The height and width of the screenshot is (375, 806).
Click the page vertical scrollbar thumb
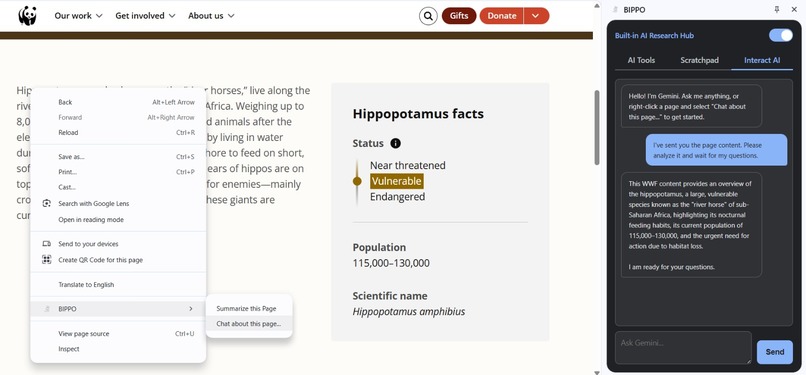(597, 128)
